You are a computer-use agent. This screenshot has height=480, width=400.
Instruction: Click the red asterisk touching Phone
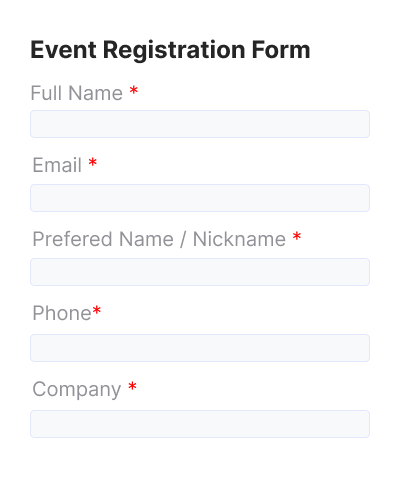(97, 311)
